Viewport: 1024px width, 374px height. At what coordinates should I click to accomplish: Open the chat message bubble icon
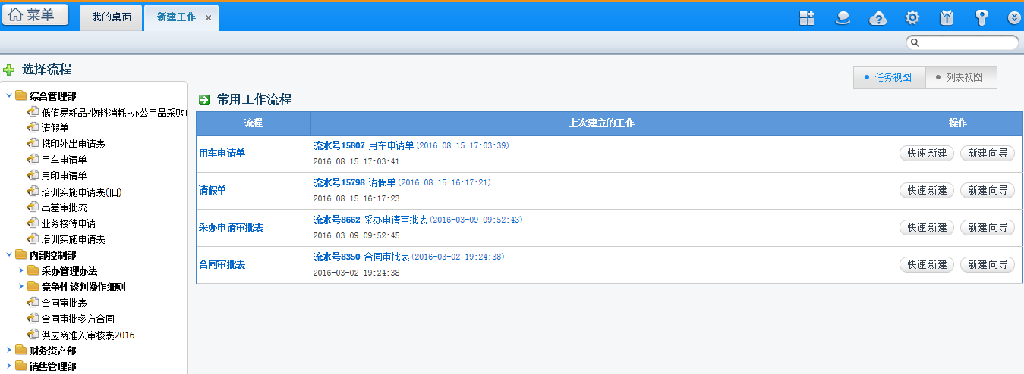843,18
